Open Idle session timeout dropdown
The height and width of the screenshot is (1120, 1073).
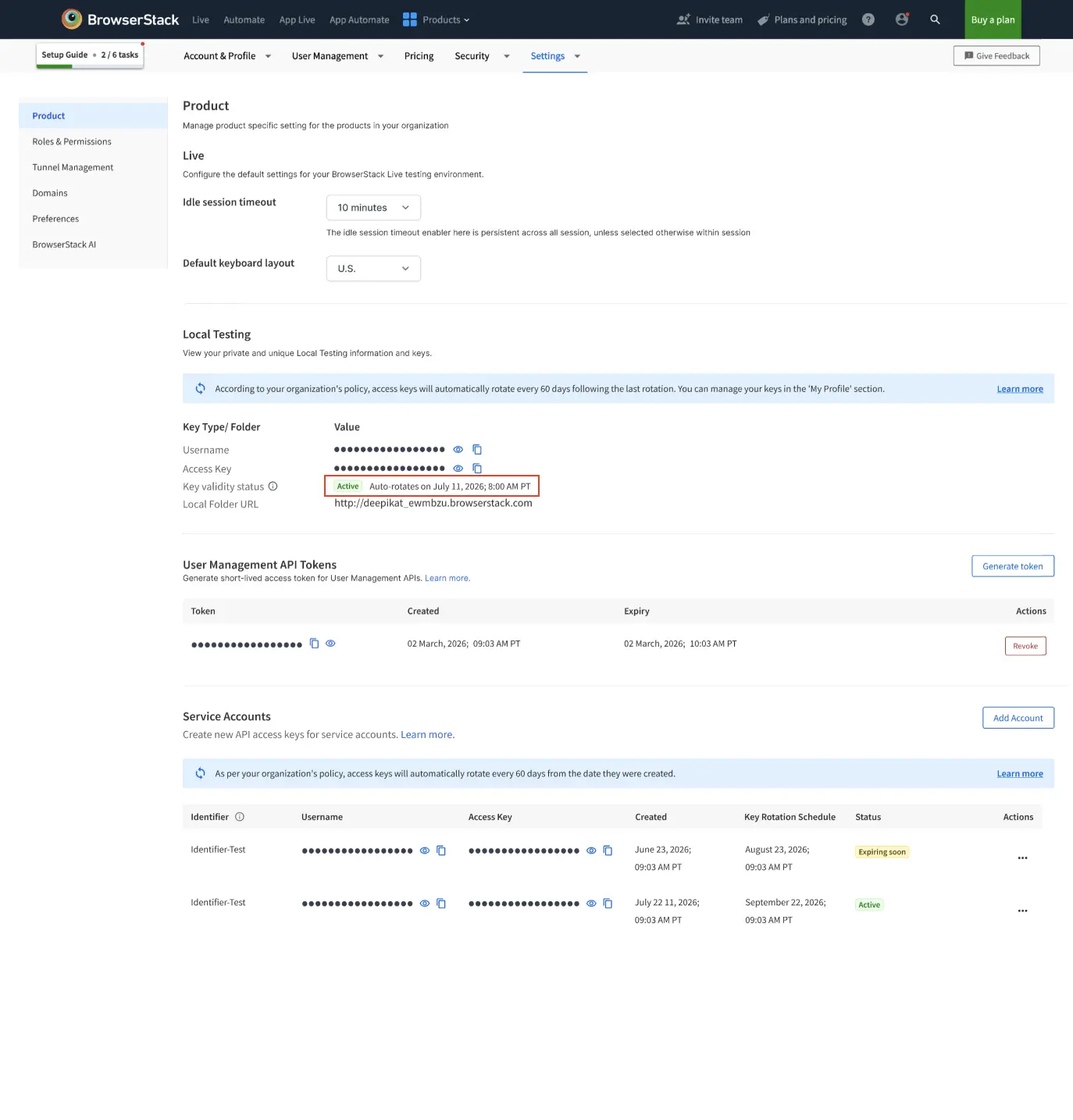coord(373,208)
